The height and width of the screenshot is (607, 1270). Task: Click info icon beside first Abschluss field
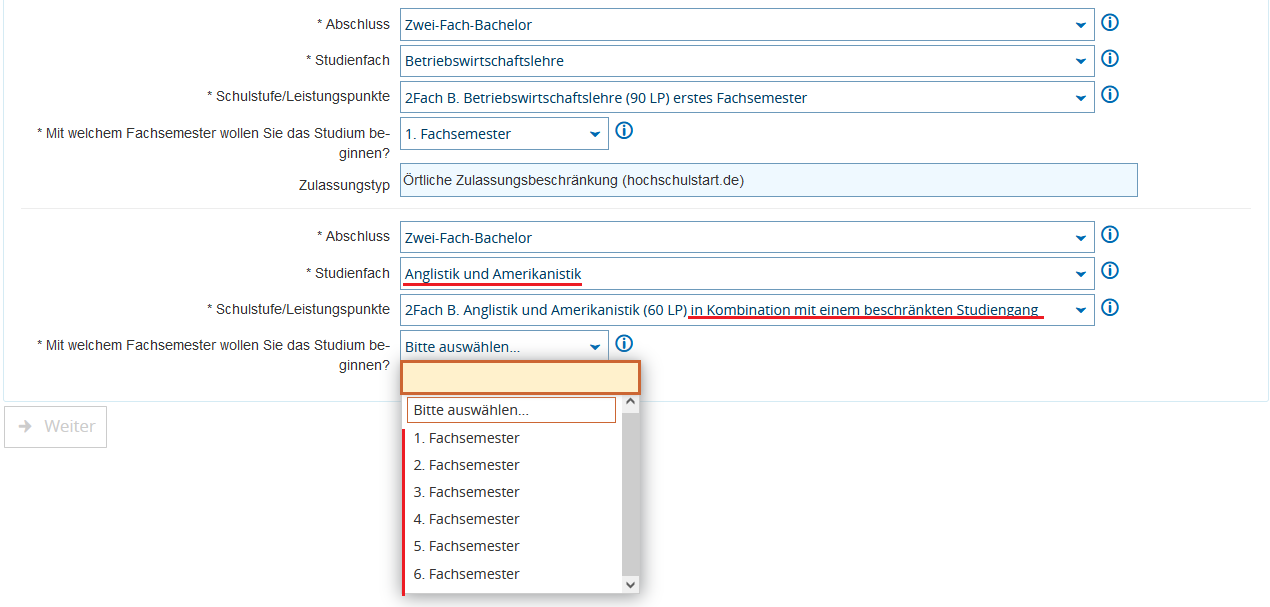(x=1109, y=23)
